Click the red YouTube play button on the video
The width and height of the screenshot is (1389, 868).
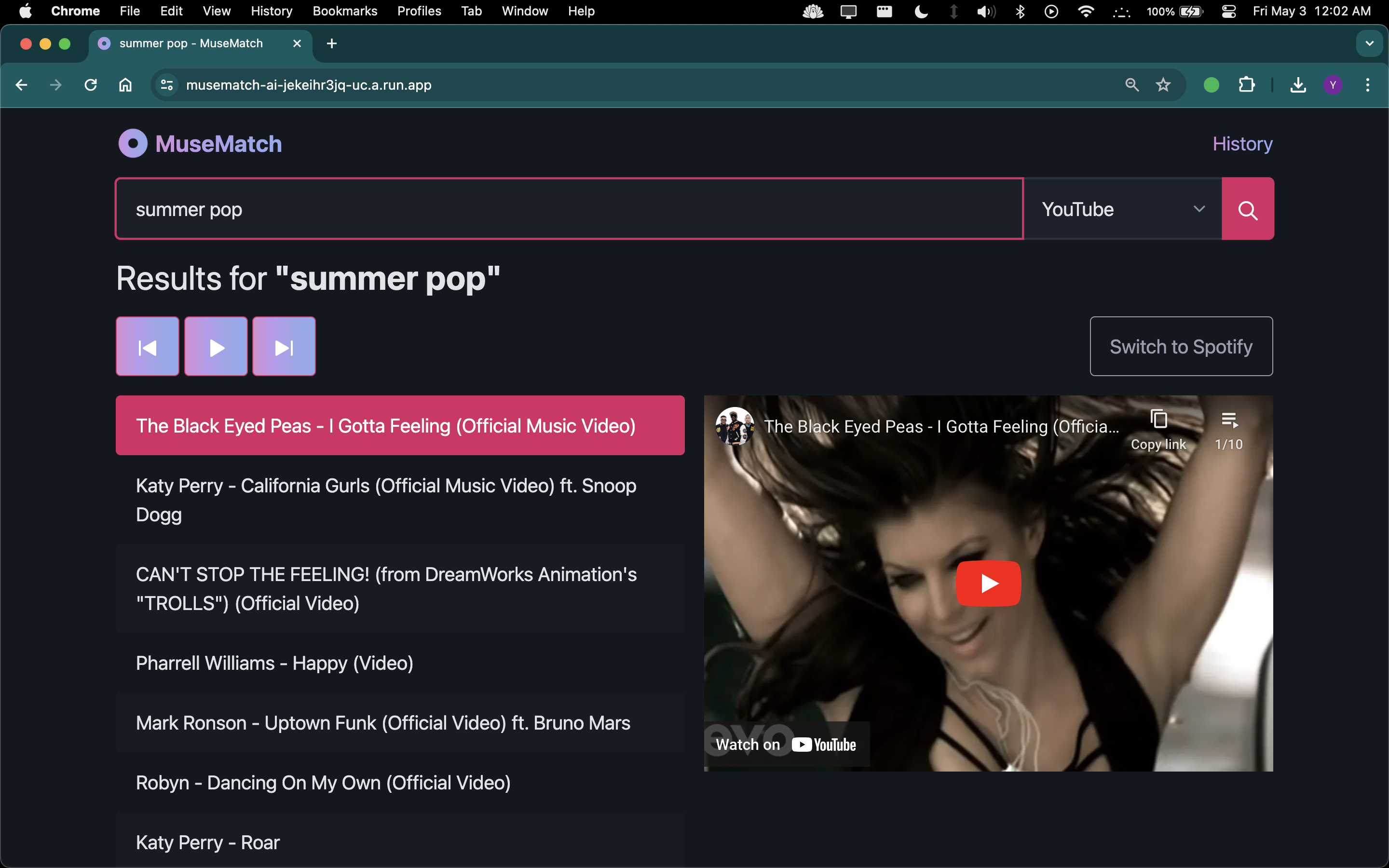[x=988, y=583]
